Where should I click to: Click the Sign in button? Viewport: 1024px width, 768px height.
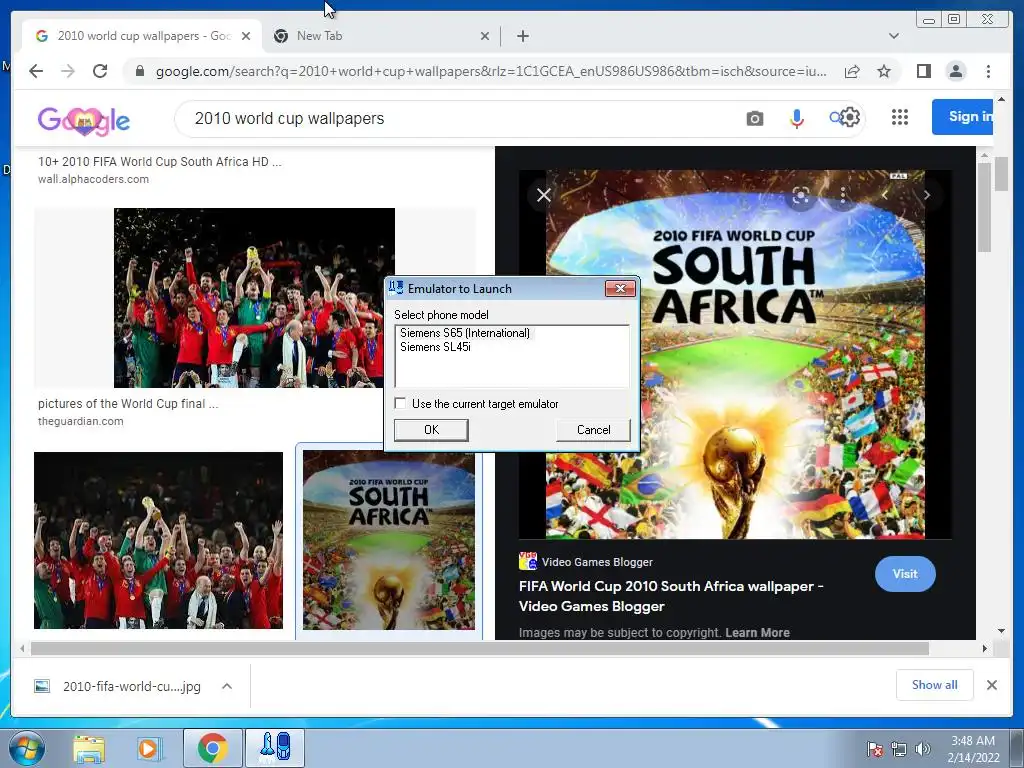(x=962, y=117)
